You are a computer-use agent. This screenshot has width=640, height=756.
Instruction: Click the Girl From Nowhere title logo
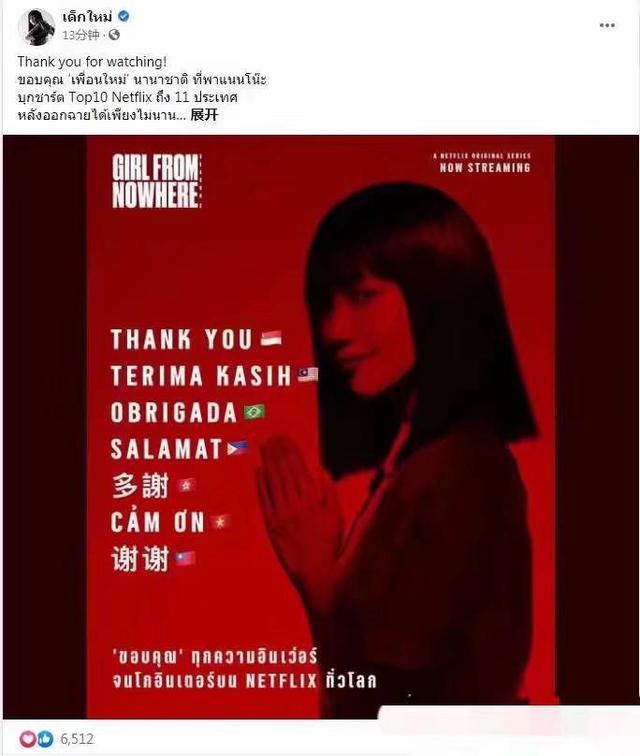[x=157, y=181]
